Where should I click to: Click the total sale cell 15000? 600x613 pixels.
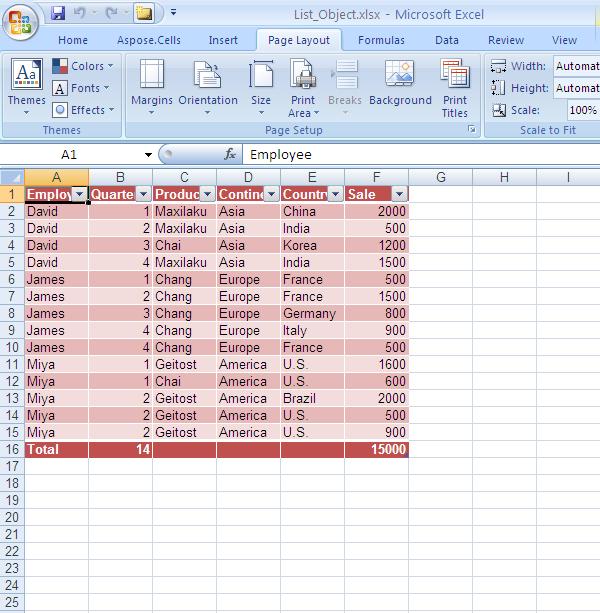point(376,450)
